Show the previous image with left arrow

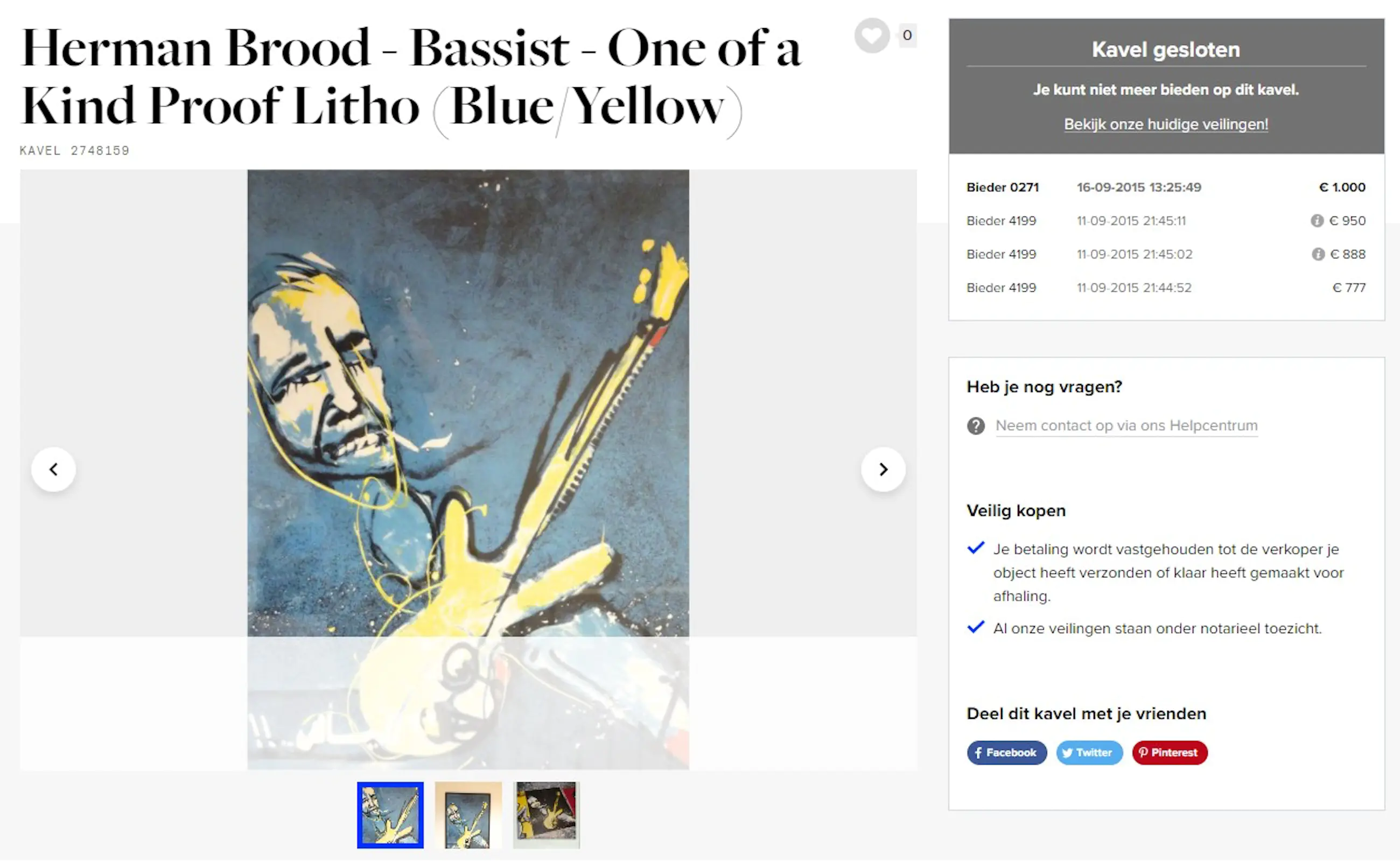coord(53,469)
